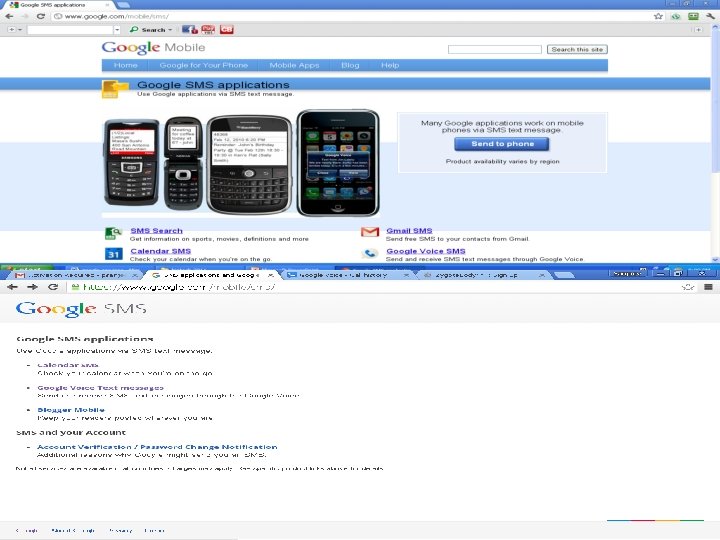Click red YouTube icon in extension toolbar
This screenshot has width=720, height=540.
tap(208, 29)
